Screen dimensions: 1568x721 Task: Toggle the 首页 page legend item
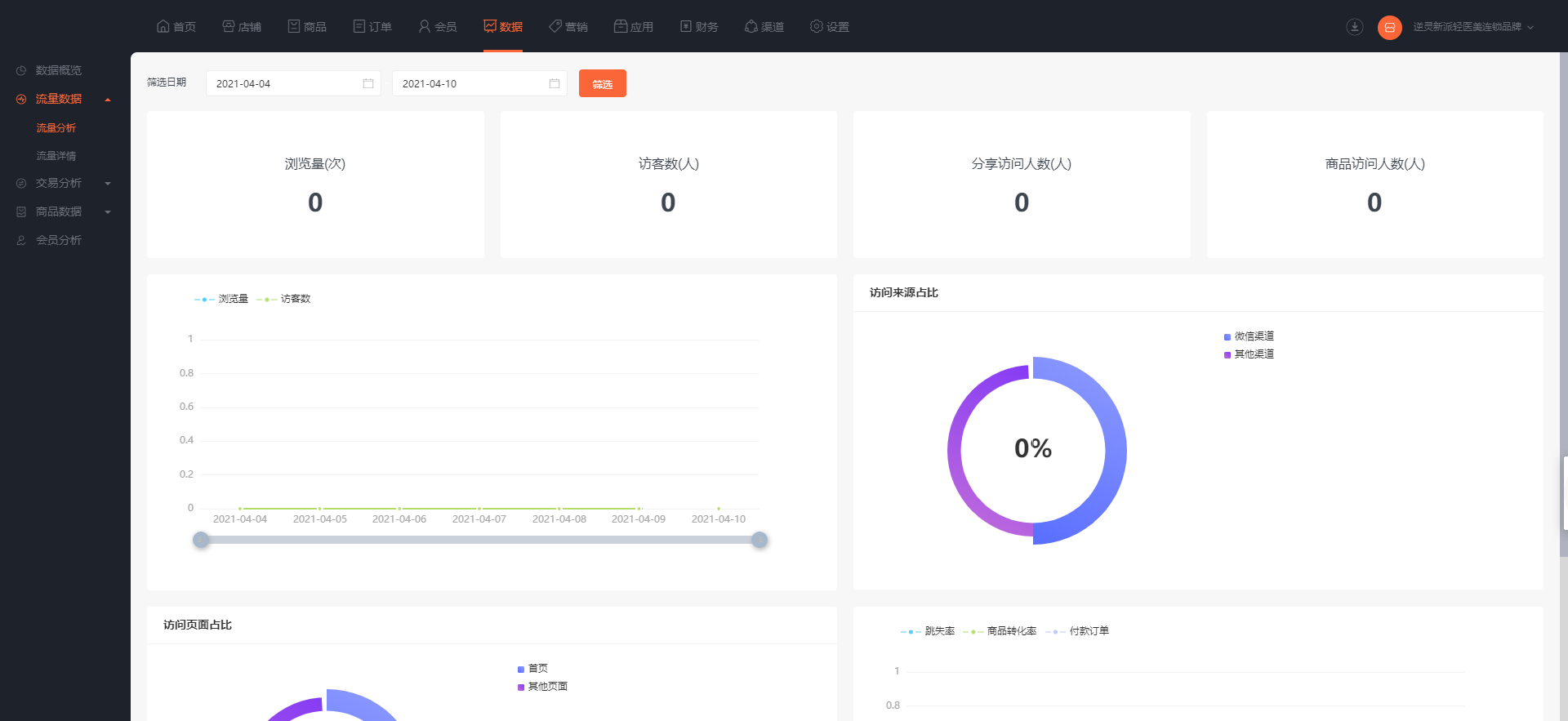pyautogui.click(x=532, y=669)
